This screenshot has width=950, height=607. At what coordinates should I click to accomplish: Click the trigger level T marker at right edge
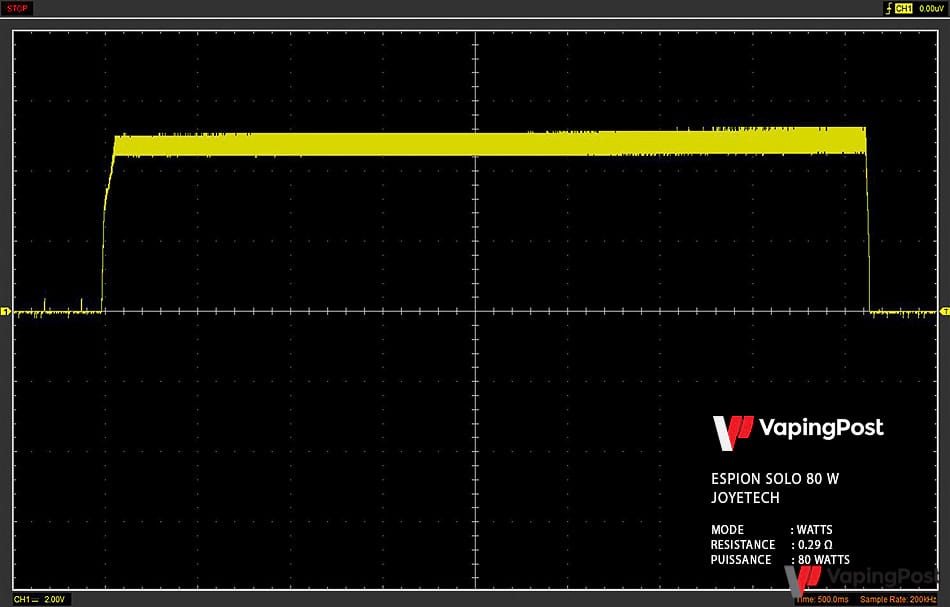(x=945, y=311)
